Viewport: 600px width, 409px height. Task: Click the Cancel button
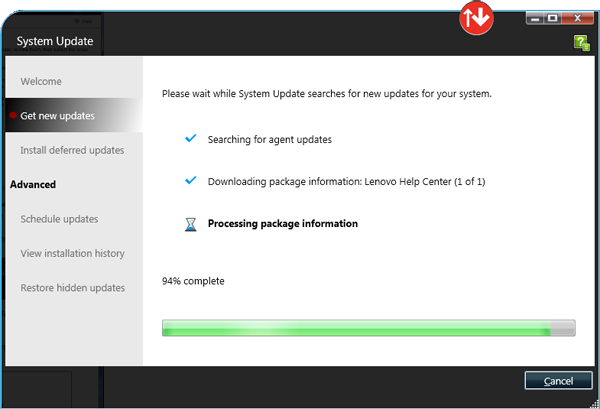pyautogui.click(x=558, y=381)
